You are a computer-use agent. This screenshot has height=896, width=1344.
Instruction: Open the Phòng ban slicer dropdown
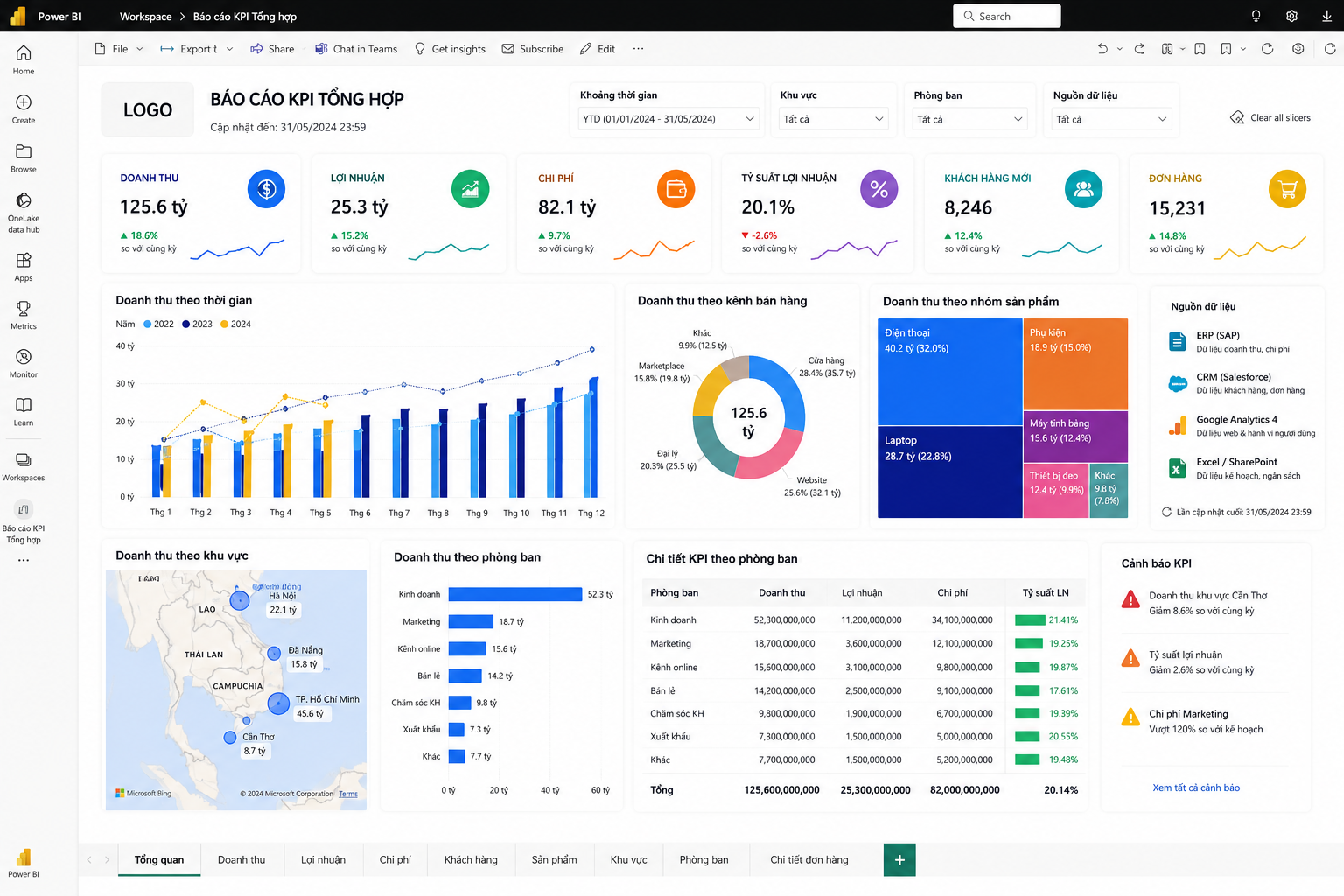pyautogui.click(x=969, y=119)
